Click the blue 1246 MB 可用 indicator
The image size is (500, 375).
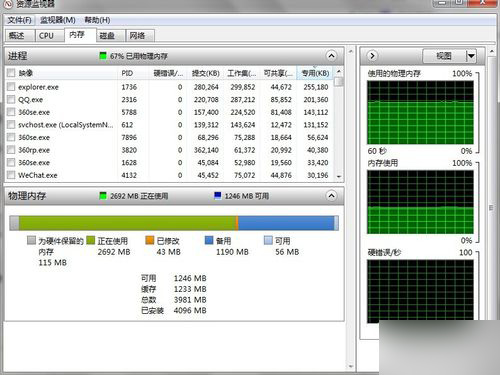click(x=217, y=196)
